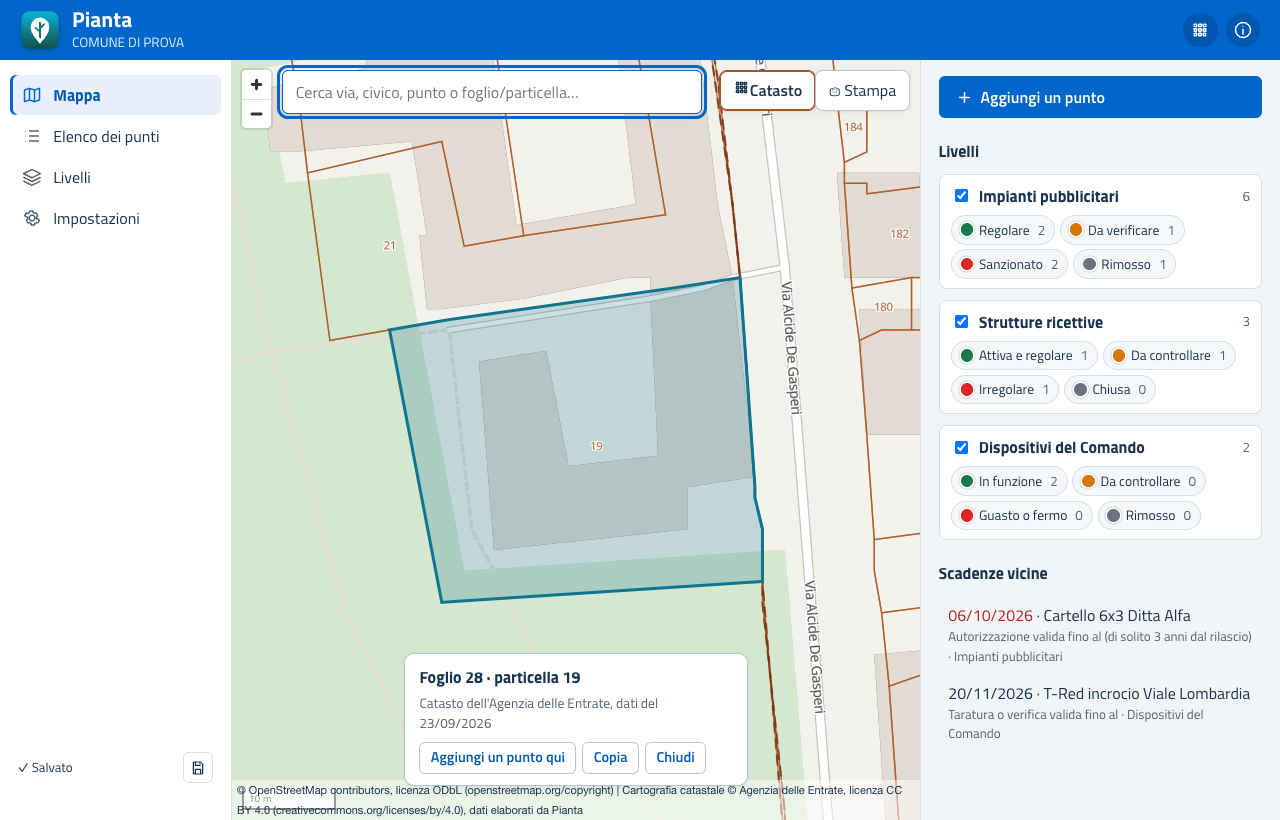Filter by Chiusa status chip

(1109, 389)
